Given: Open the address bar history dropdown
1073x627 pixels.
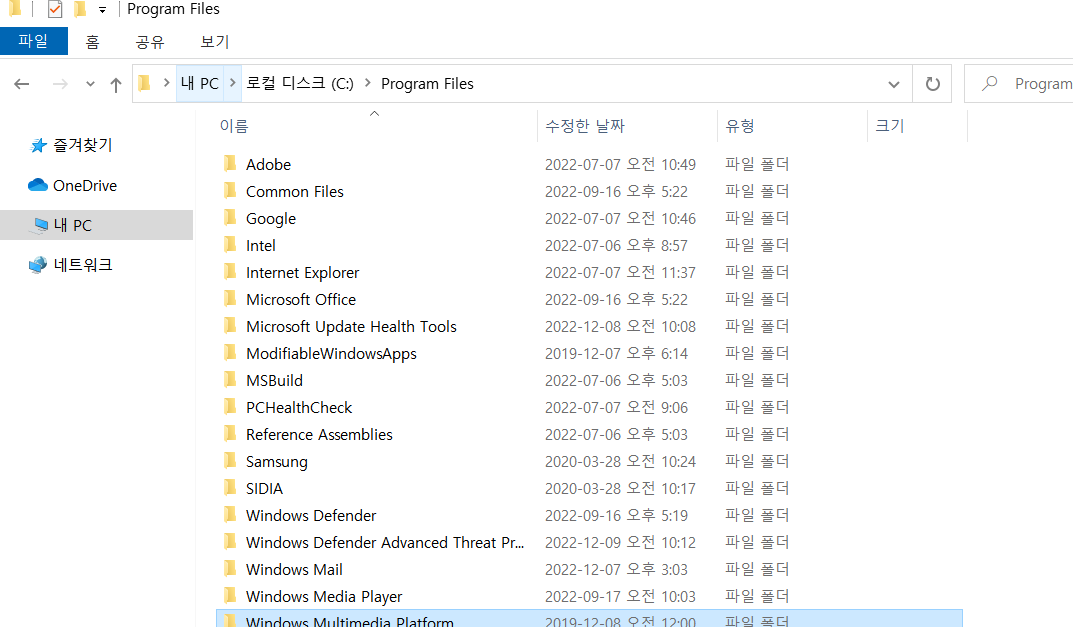Looking at the screenshot, I should pyautogui.click(x=894, y=84).
